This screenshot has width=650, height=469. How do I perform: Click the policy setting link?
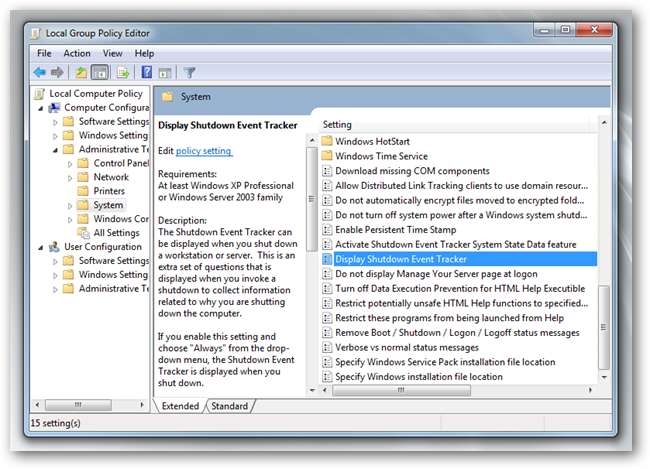coord(204,151)
